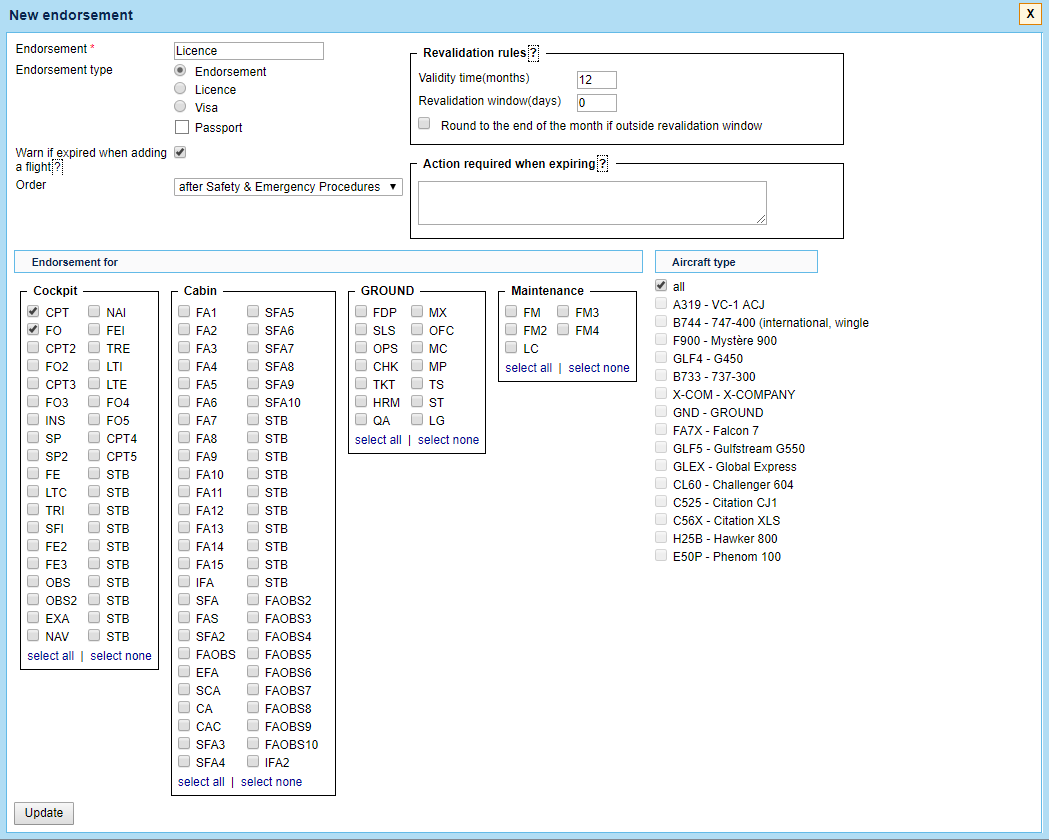Uncheck the FO cockpit checkbox
Viewport: 1049px width, 840px height.
pos(33,330)
